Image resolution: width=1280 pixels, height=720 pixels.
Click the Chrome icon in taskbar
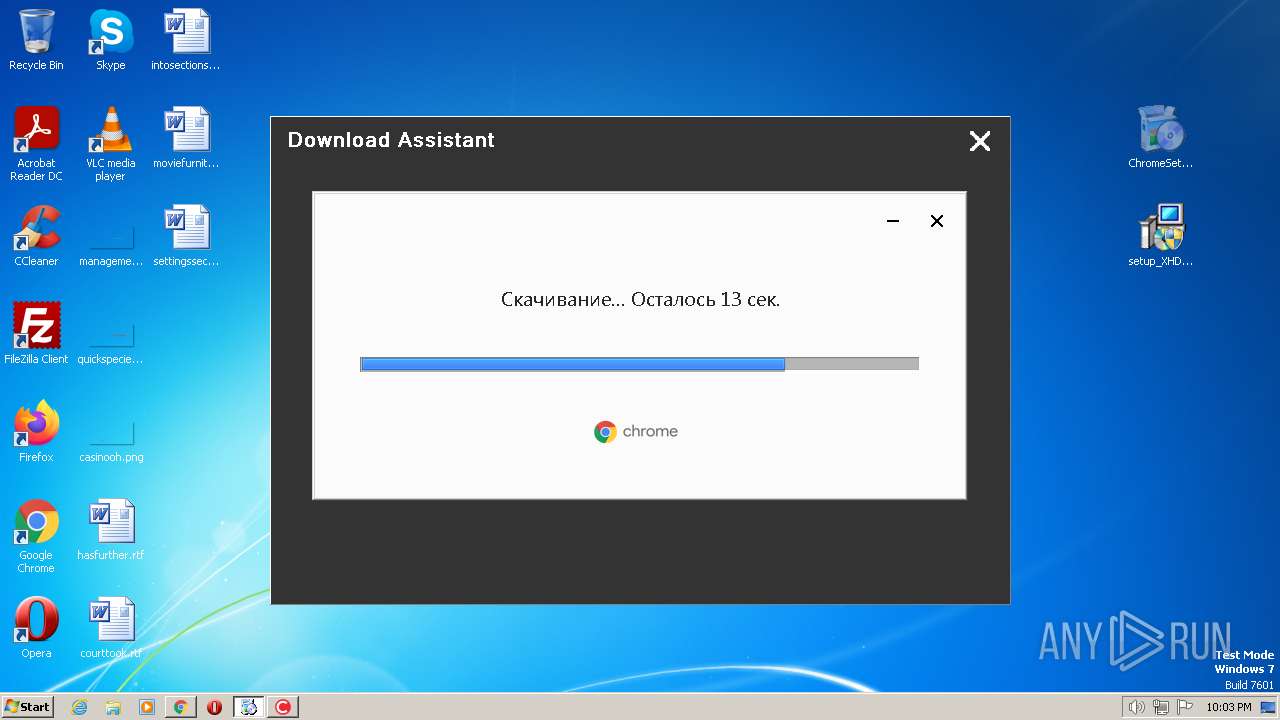tap(180, 707)
